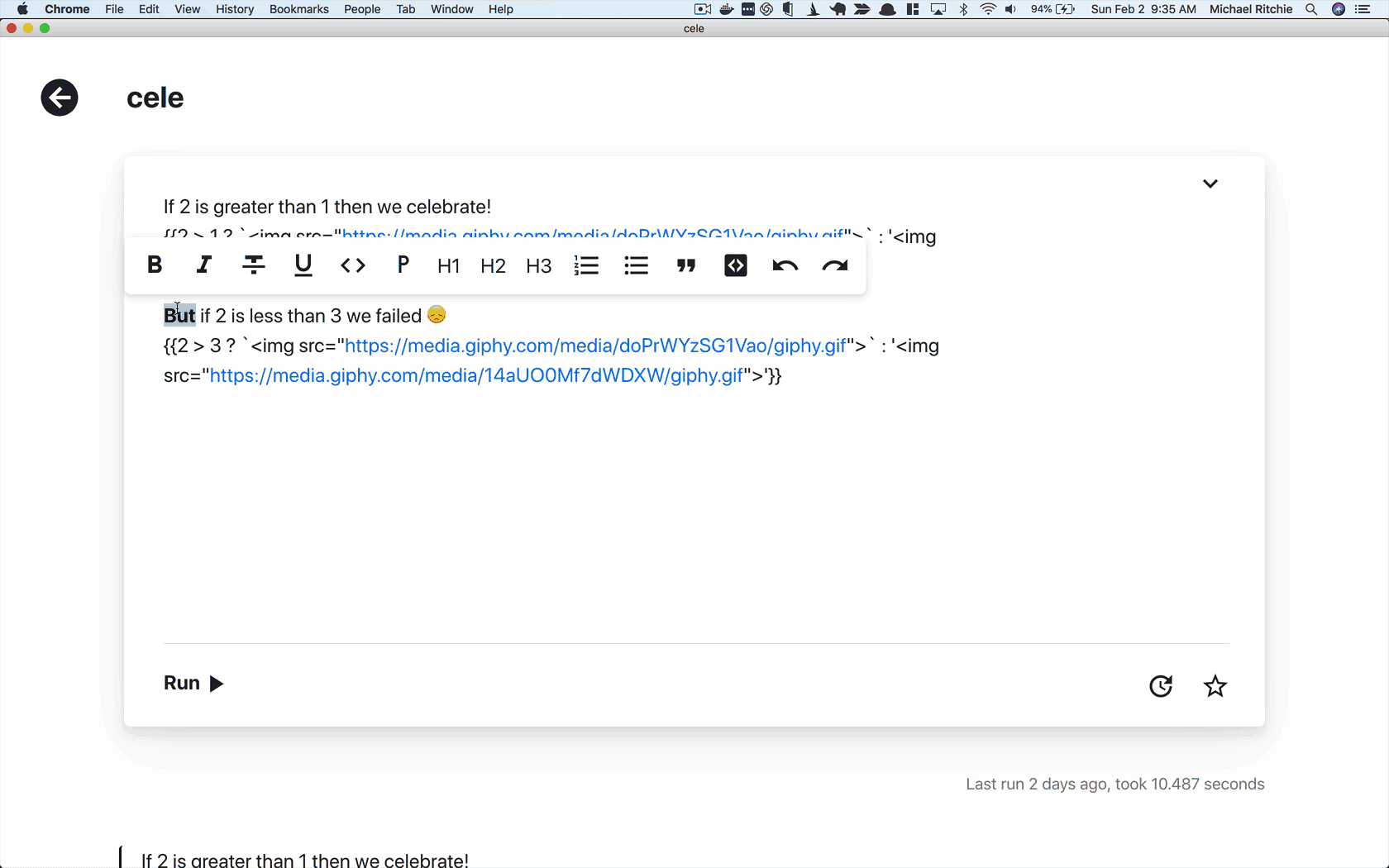Click the back arrow button
Viewport: 1389px width, 868px height.
[x=60, y=98]
